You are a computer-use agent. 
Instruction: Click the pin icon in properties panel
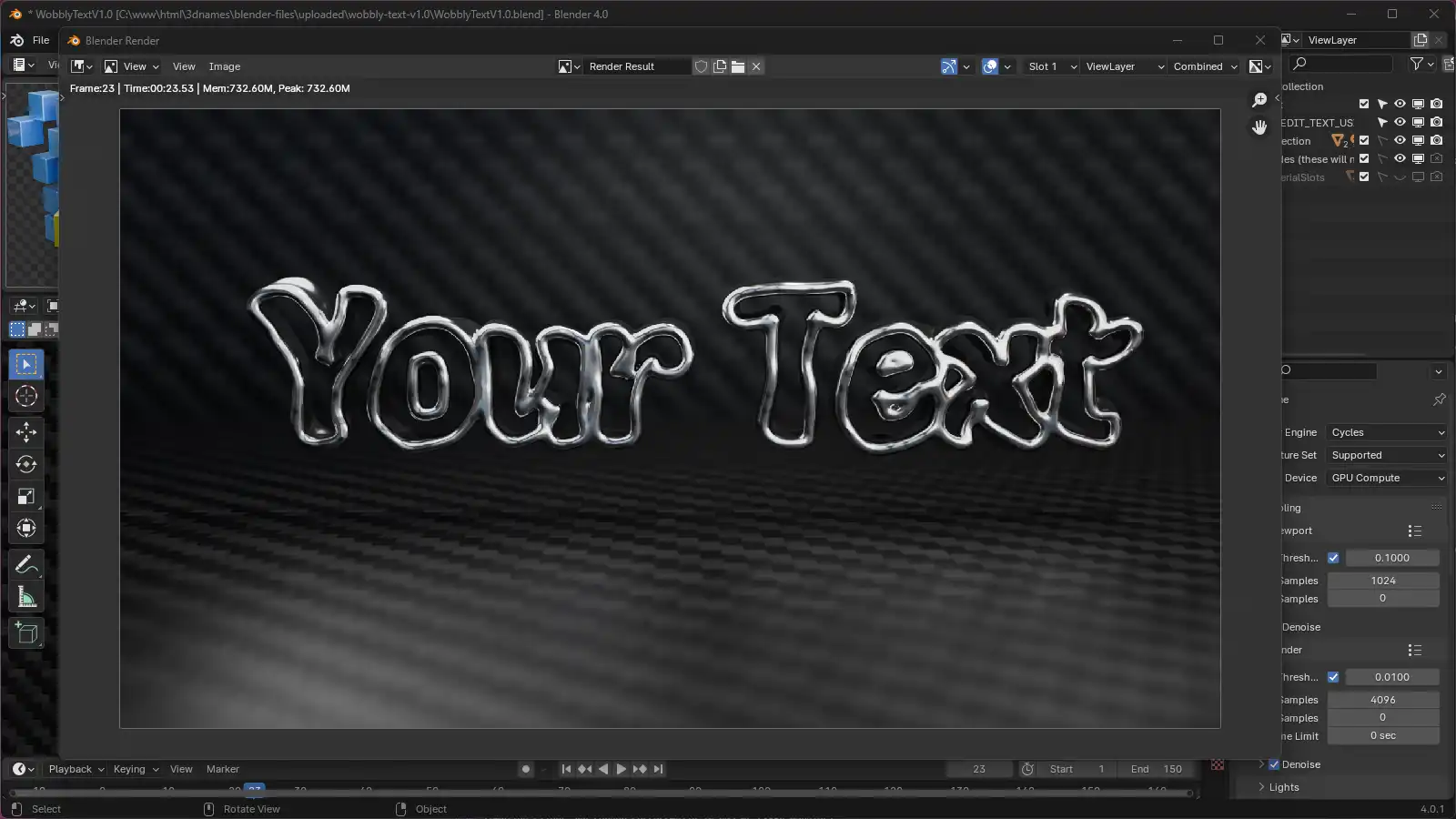coord(1439,399)
